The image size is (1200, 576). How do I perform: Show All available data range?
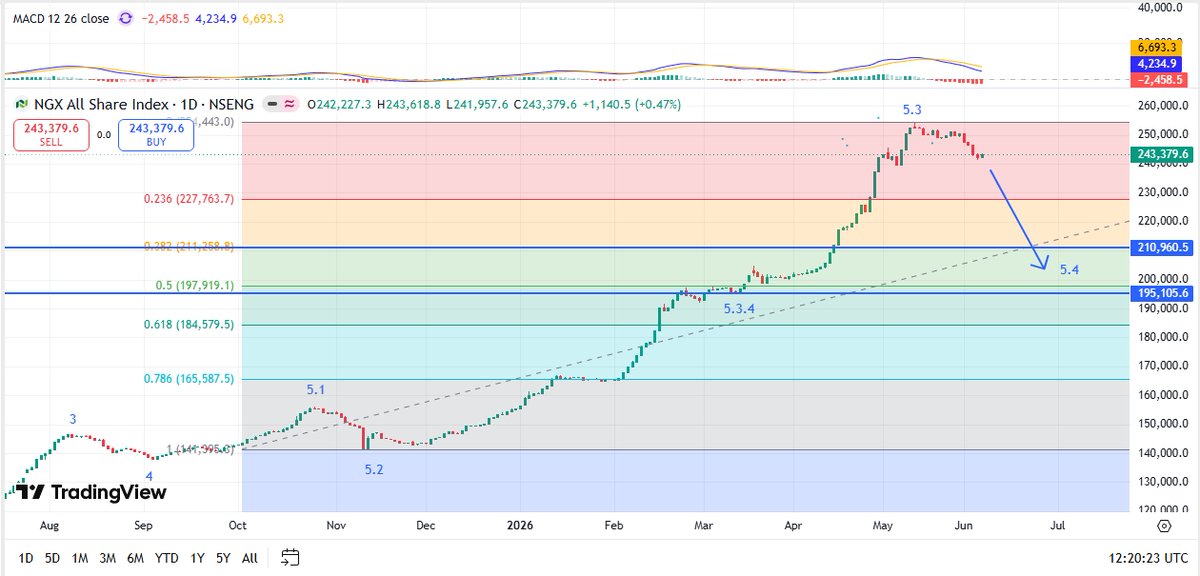click(250, 557)
